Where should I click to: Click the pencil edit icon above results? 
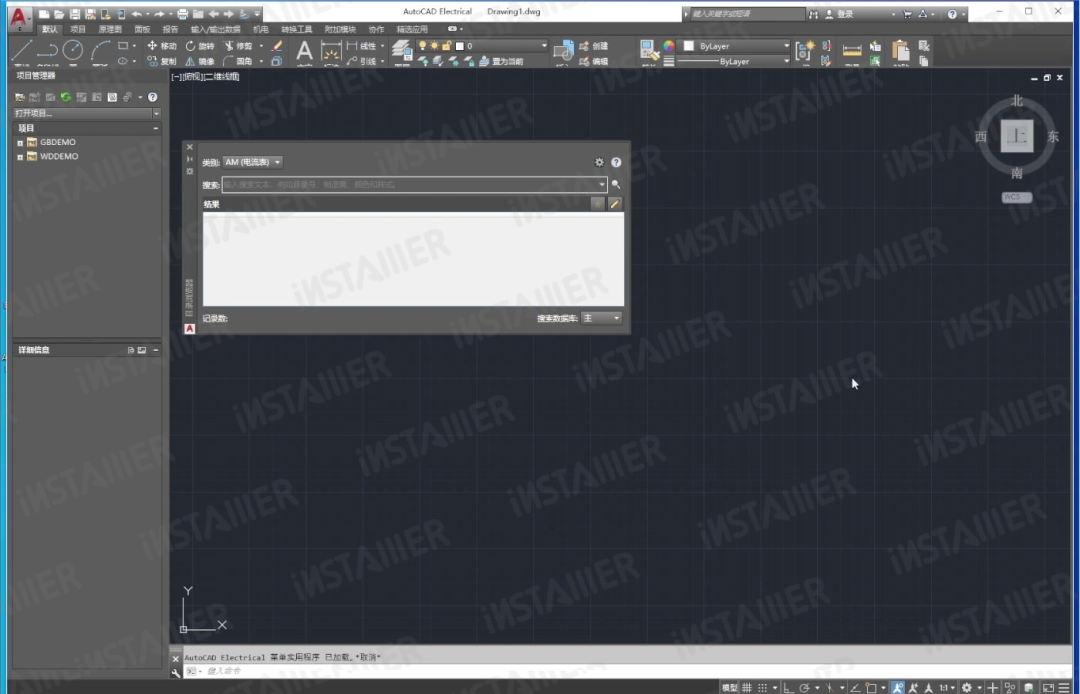615,204
